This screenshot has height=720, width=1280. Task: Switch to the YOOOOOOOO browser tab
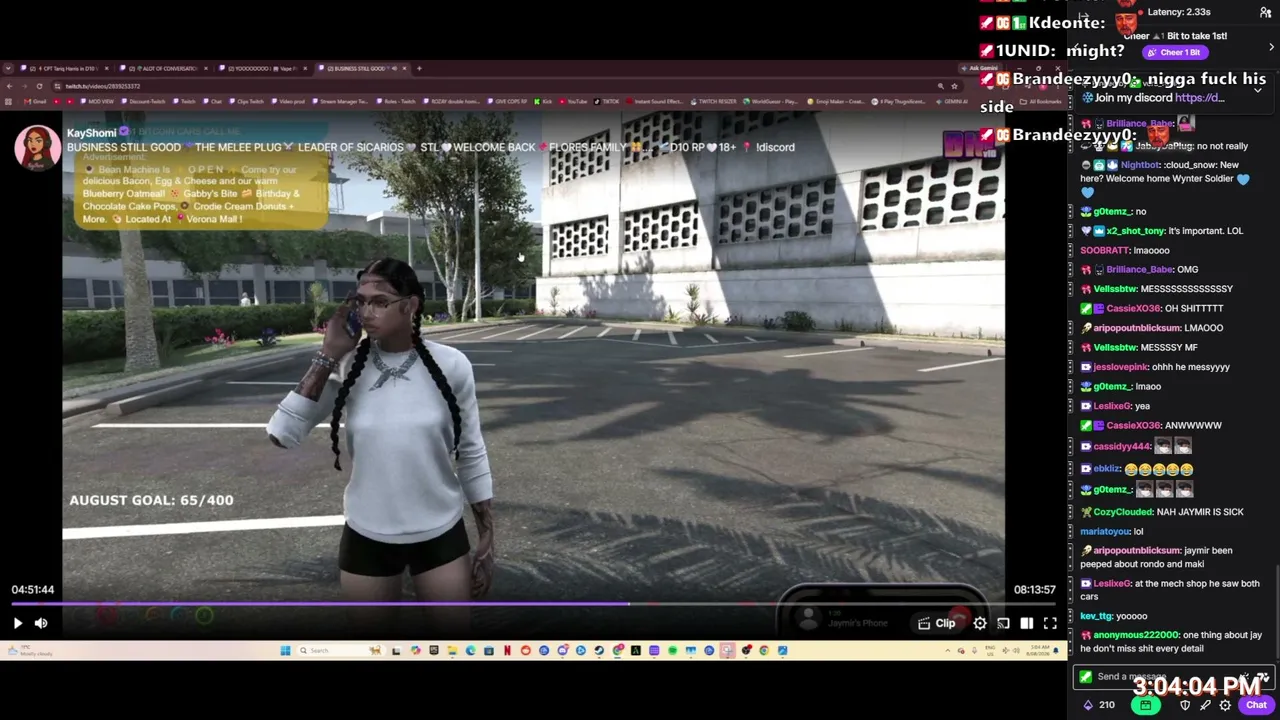coord(262,69)
